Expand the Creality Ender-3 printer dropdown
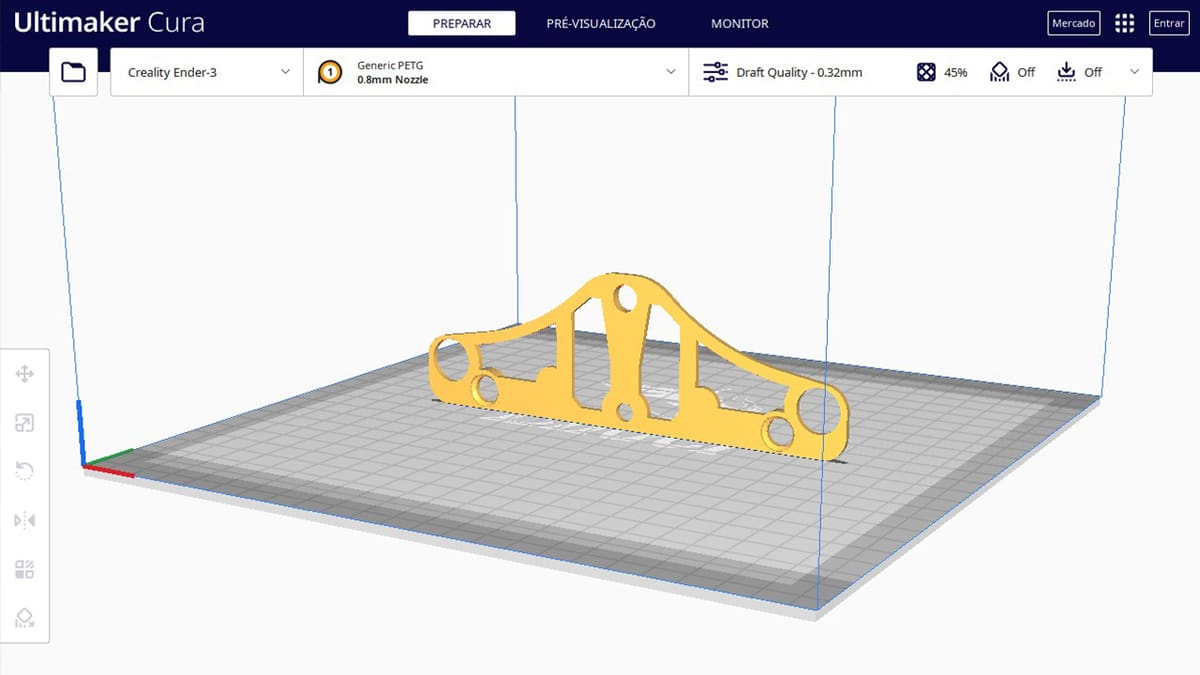Image resolution: width=1200 pixels, height=675 pixels. 207,72
